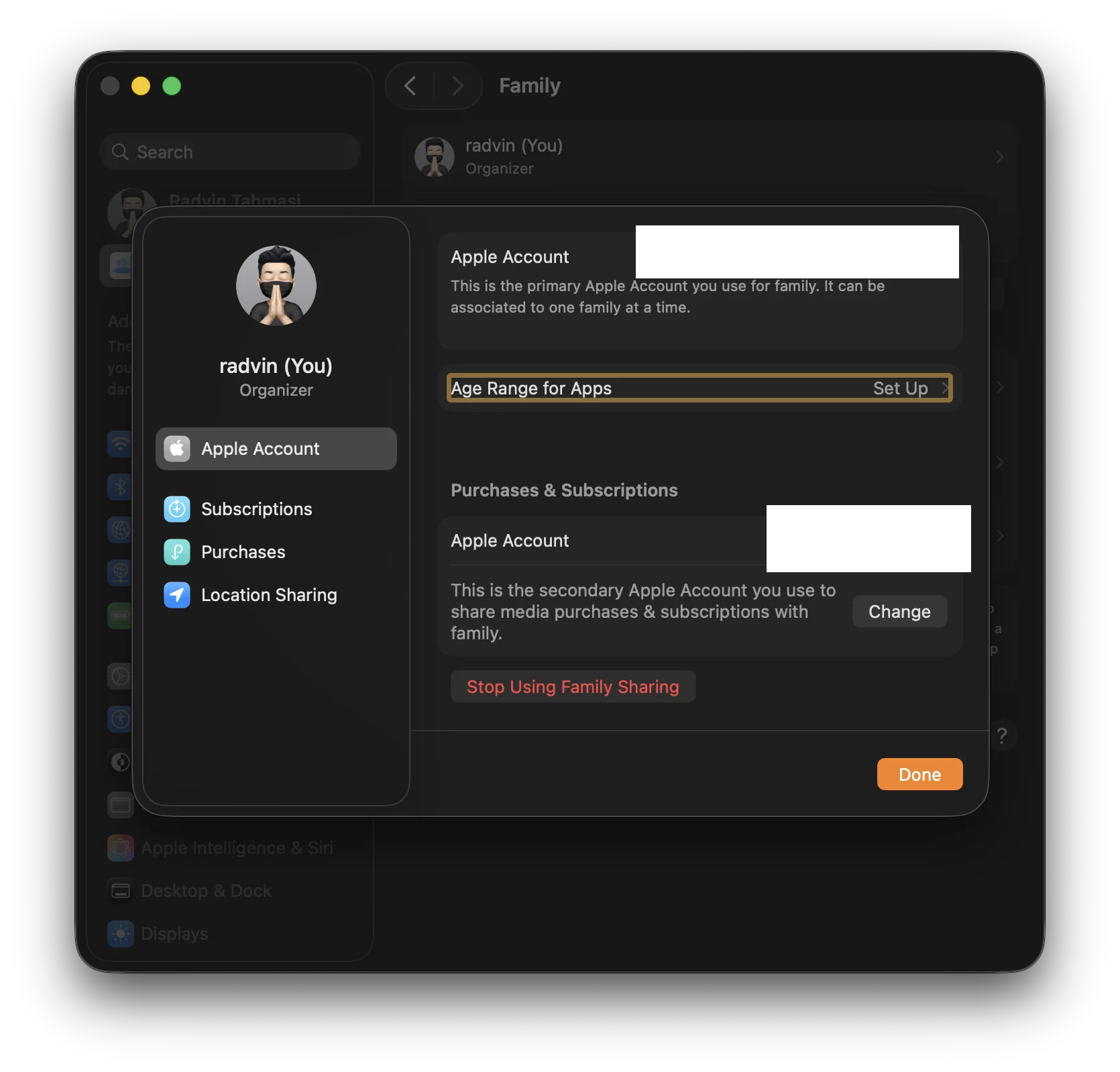The width and height of the screenshot is (1120, 1072).
Task: Expand Age Range for Apps Set Up
Action: tap(699, 388)
